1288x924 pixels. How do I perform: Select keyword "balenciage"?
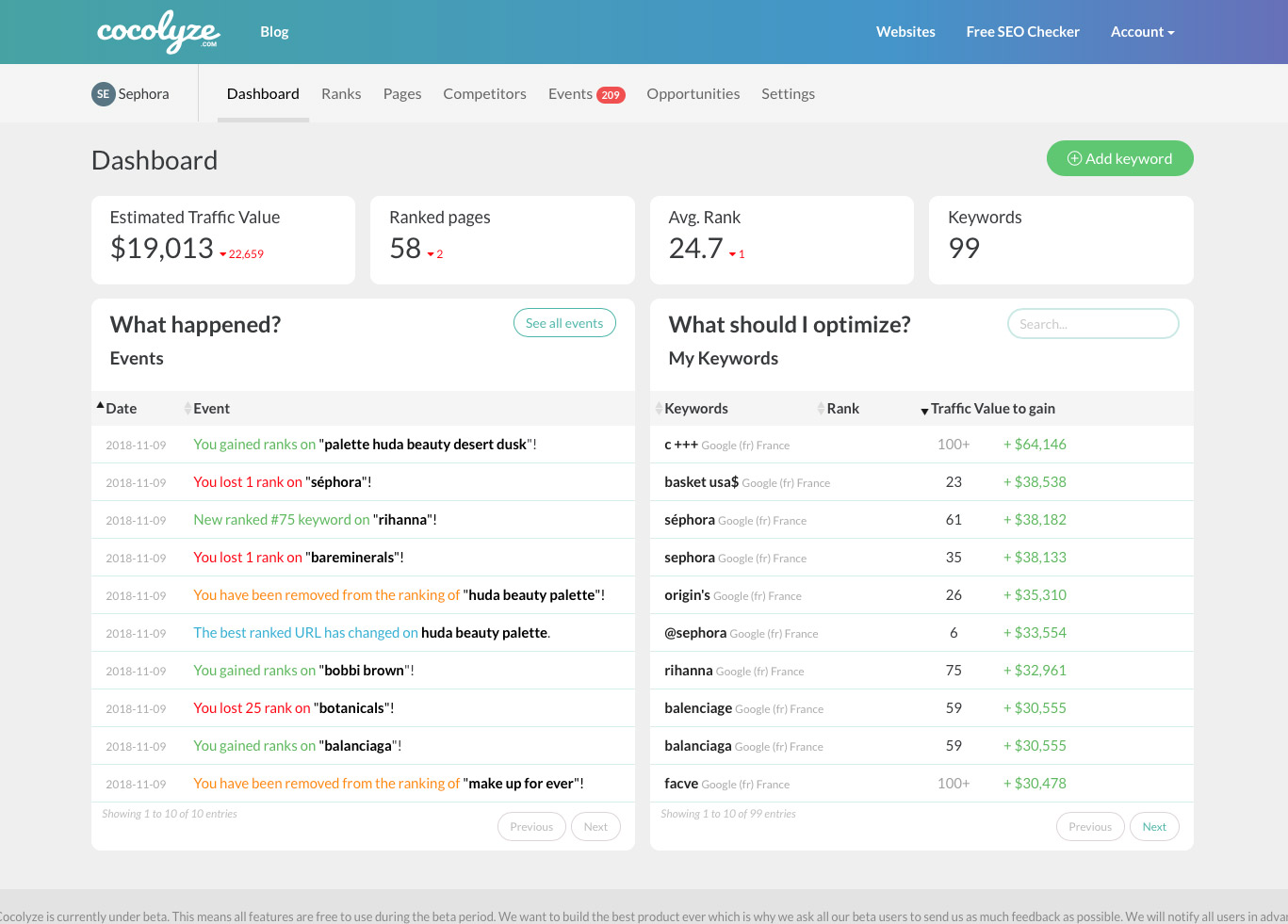coord(698,708)
